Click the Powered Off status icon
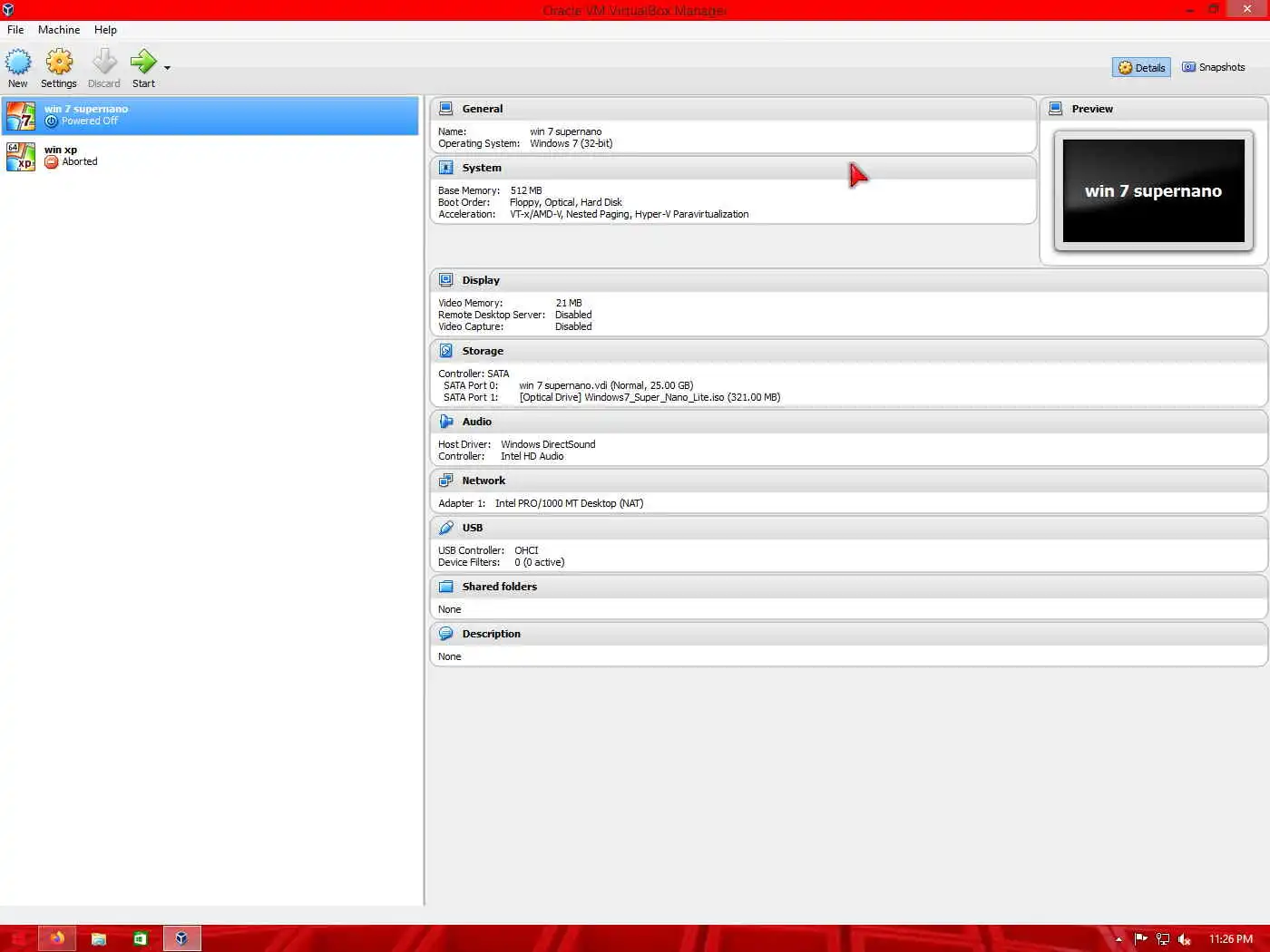The width and height of the screenshot is (1270, 952). coord(52,121)
